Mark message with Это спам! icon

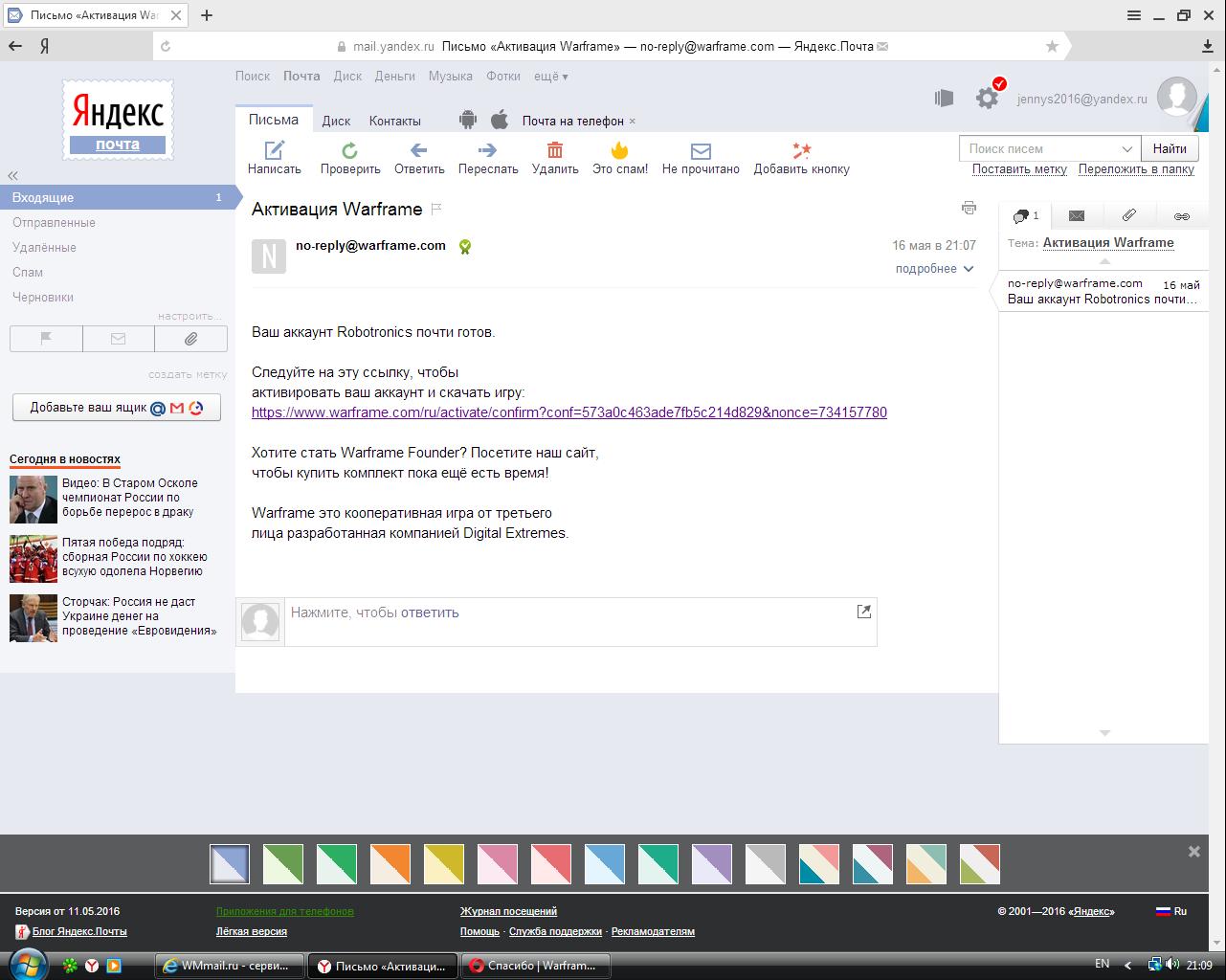pyautogui.click(x=620, y=150)
